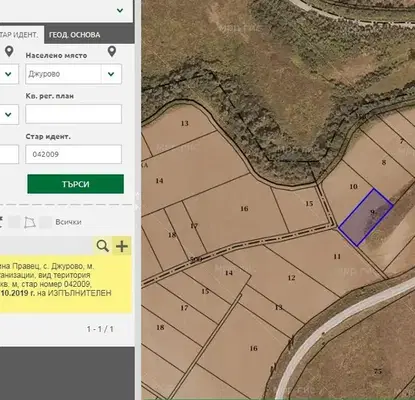
Task: Click the location pin beside Населено място
Action: pyautogui.click(x=112, y=52)
